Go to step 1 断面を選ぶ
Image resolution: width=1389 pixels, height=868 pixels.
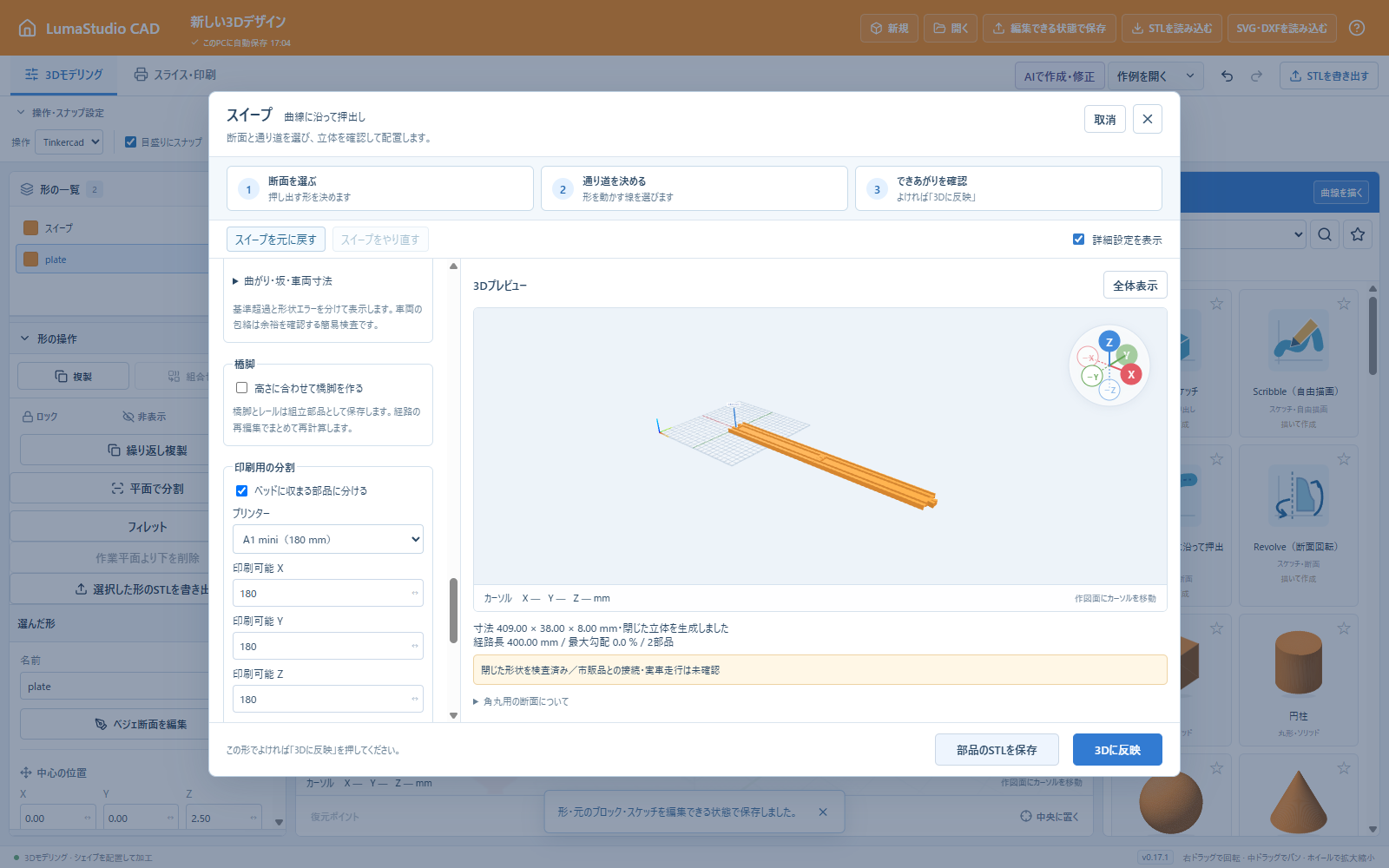click(380, 188)
